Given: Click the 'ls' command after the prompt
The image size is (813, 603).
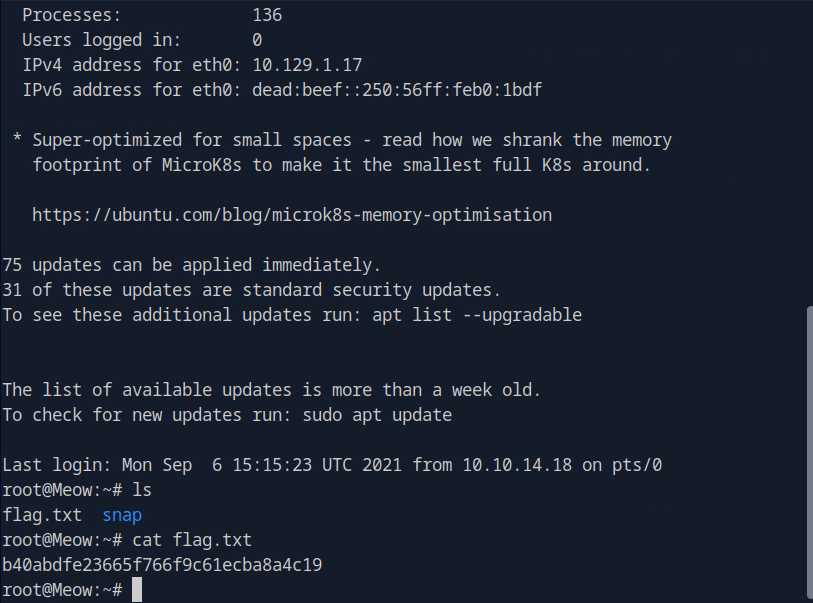Looking at the screenshot, I should (x=142, y=490).
